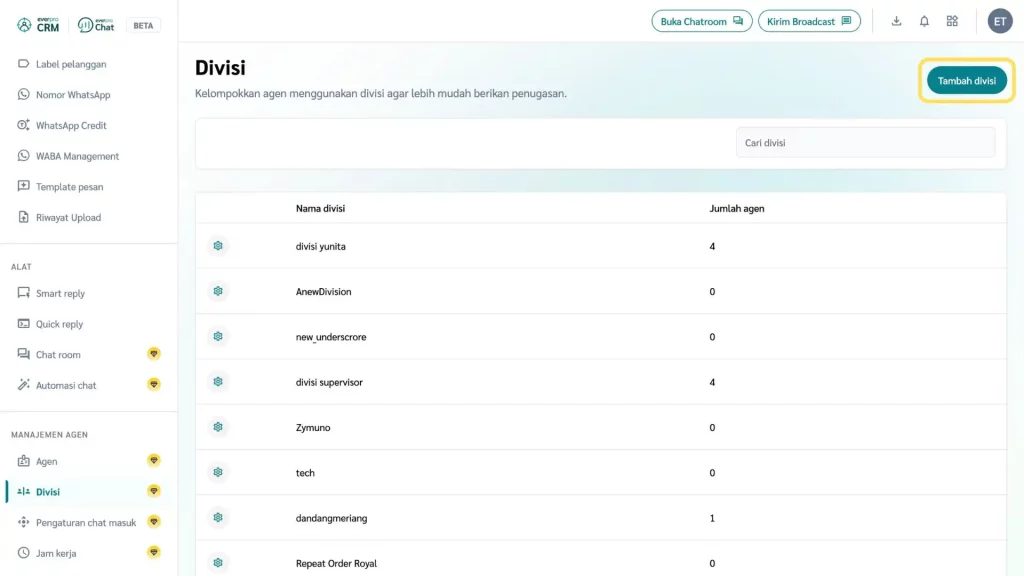
Task: Click the Everpro CRM logo
Action: click(x=38, y=25)
